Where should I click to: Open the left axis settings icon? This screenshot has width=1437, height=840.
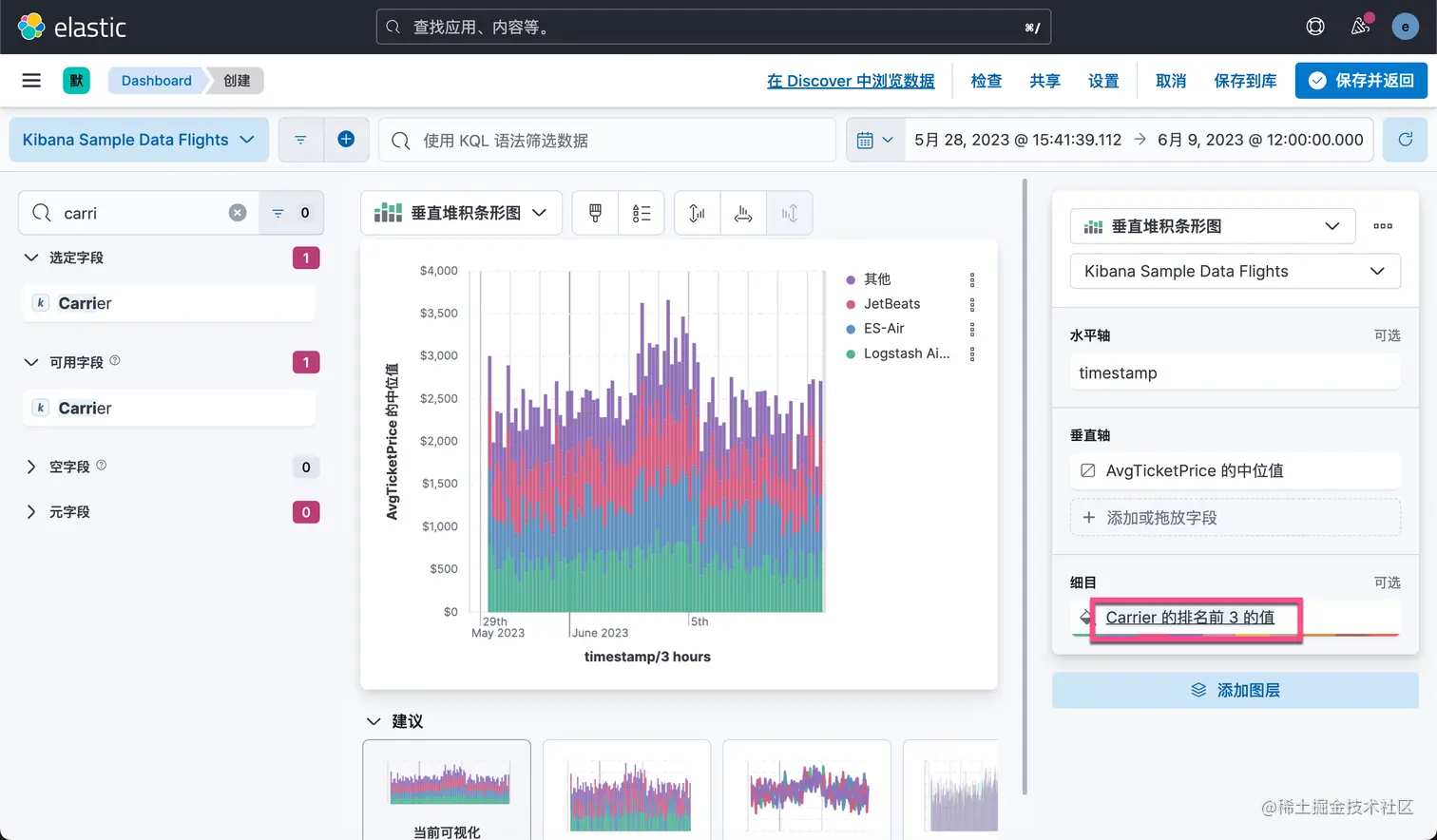point(697,213)
